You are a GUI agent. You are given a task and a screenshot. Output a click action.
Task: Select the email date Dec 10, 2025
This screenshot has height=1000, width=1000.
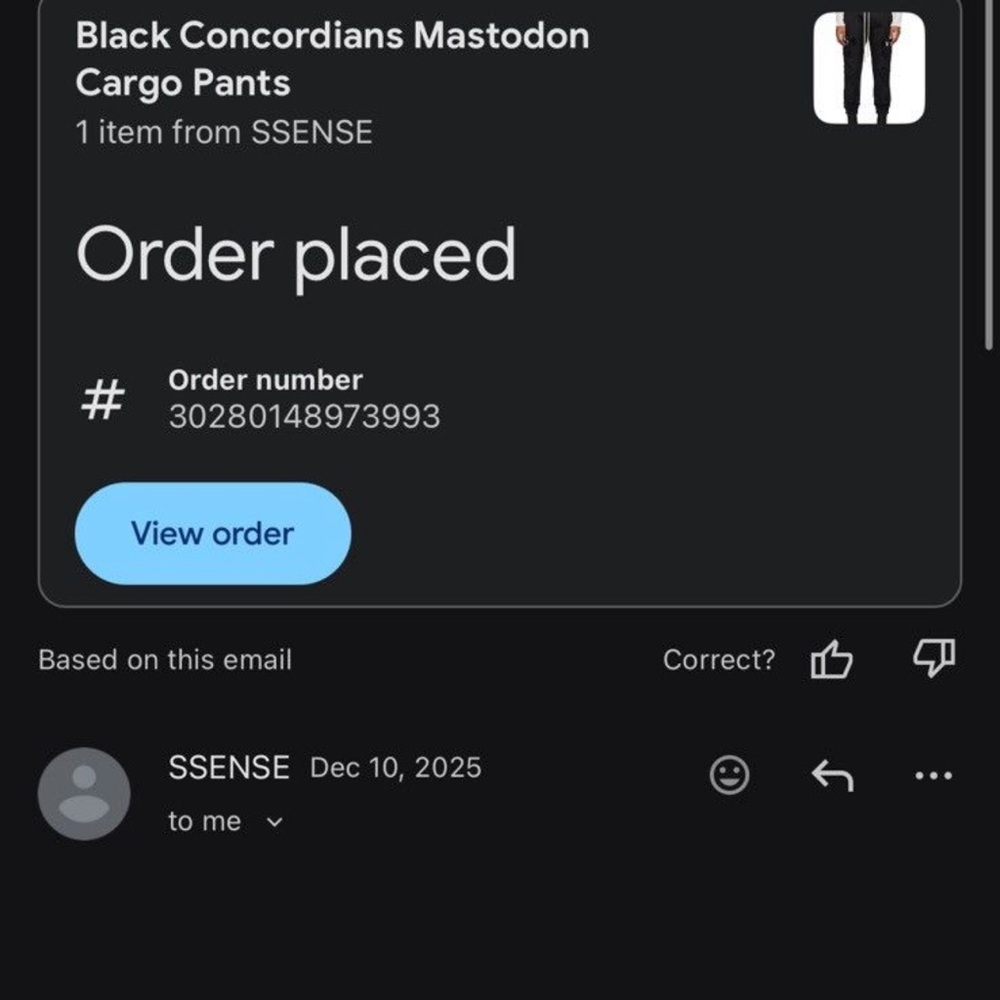[x=395, y=768]
